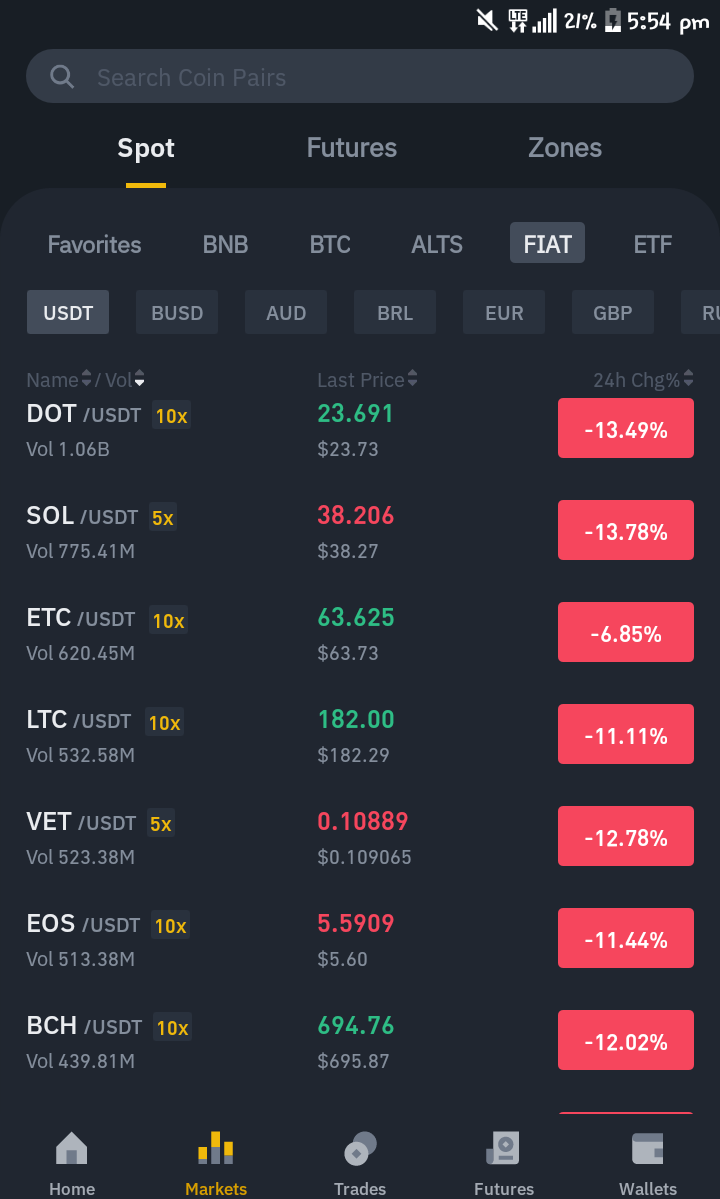
Task: Open the Trades coins icon
Action: [x=360, y=1148]
